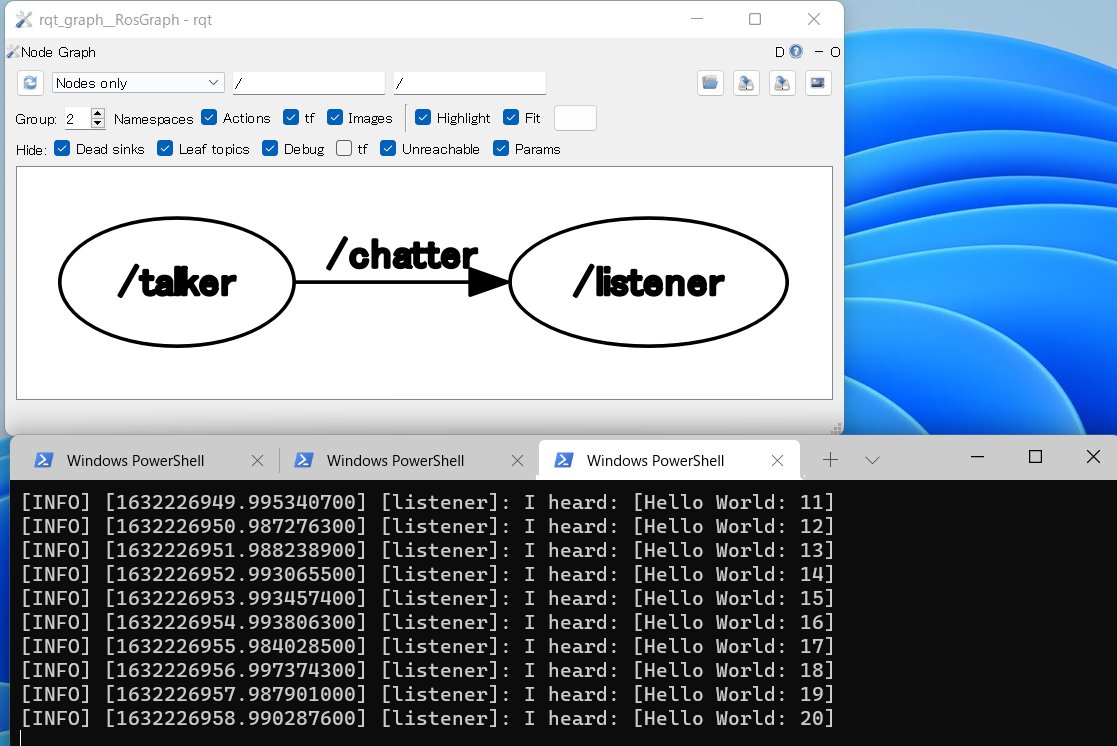The width and height of the screenshot is (1117, 746).
Task: Minimize the terminal window
Action: (977, 457)
